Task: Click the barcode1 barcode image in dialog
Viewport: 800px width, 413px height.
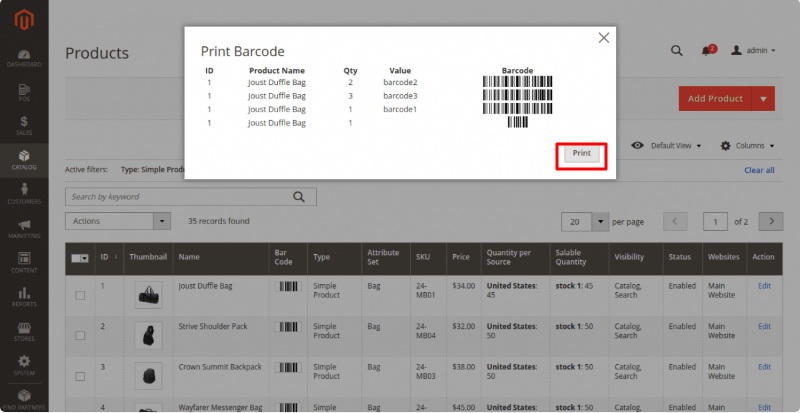Action: pos(517,109)
